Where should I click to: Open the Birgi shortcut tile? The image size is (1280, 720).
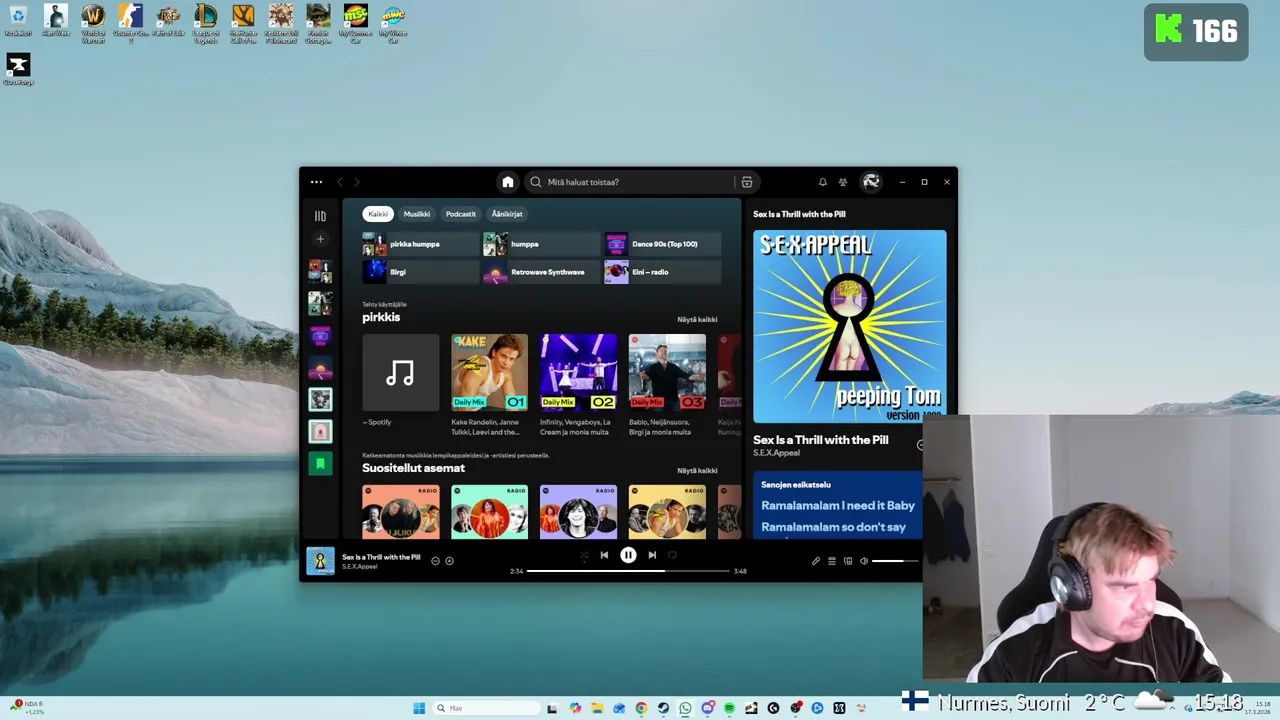point(420,272)
